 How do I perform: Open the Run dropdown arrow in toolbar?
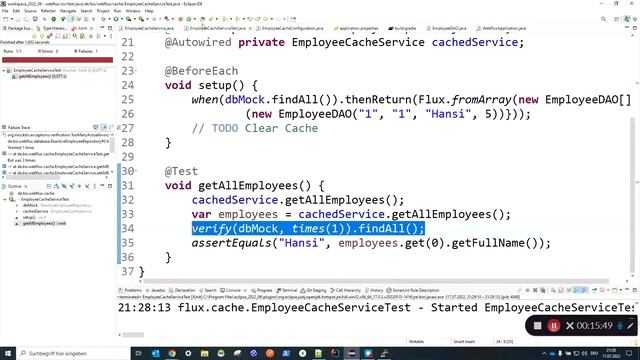click(x=121, y=19)
